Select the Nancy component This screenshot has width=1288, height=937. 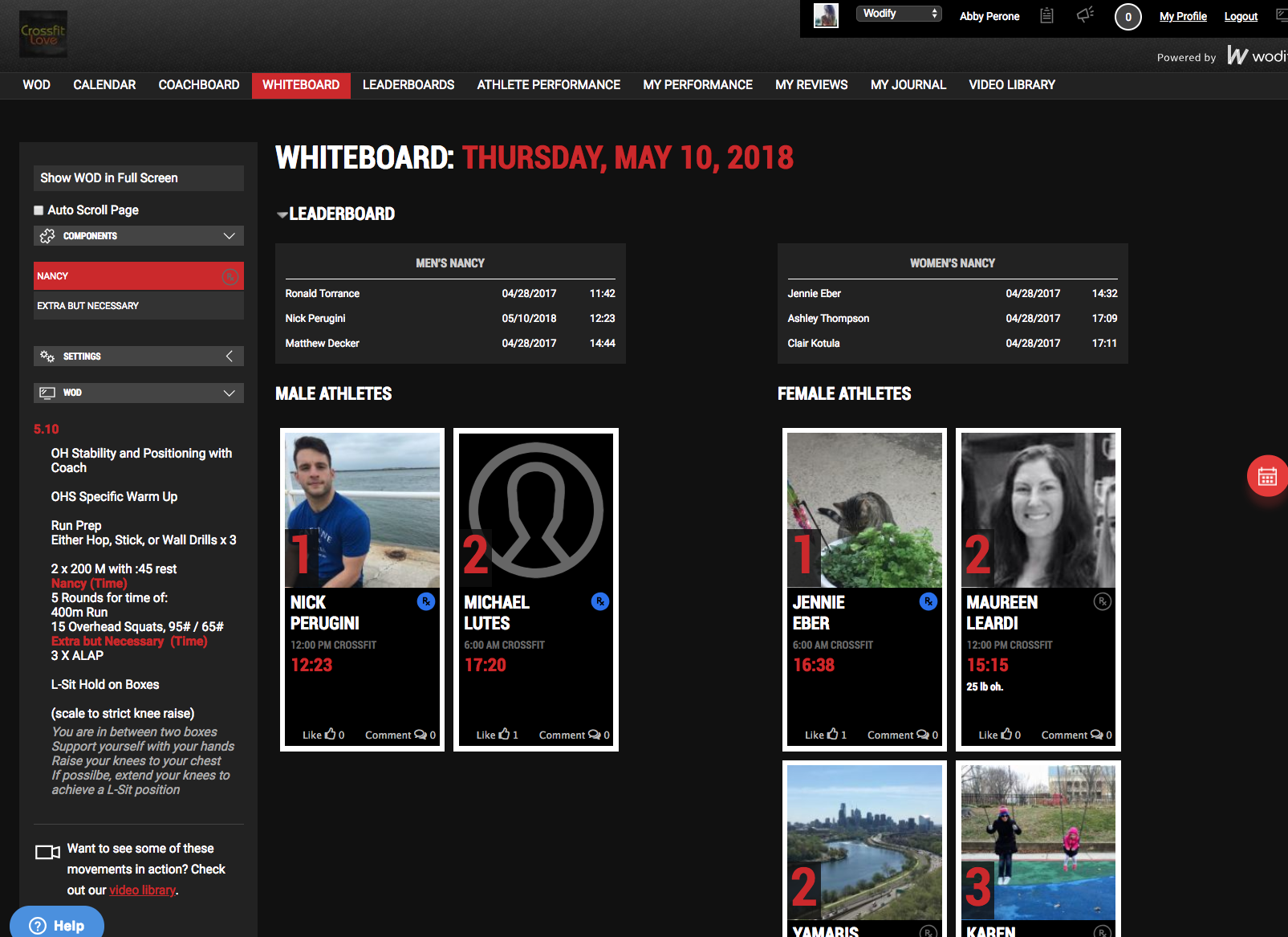(x=139, y=276)
